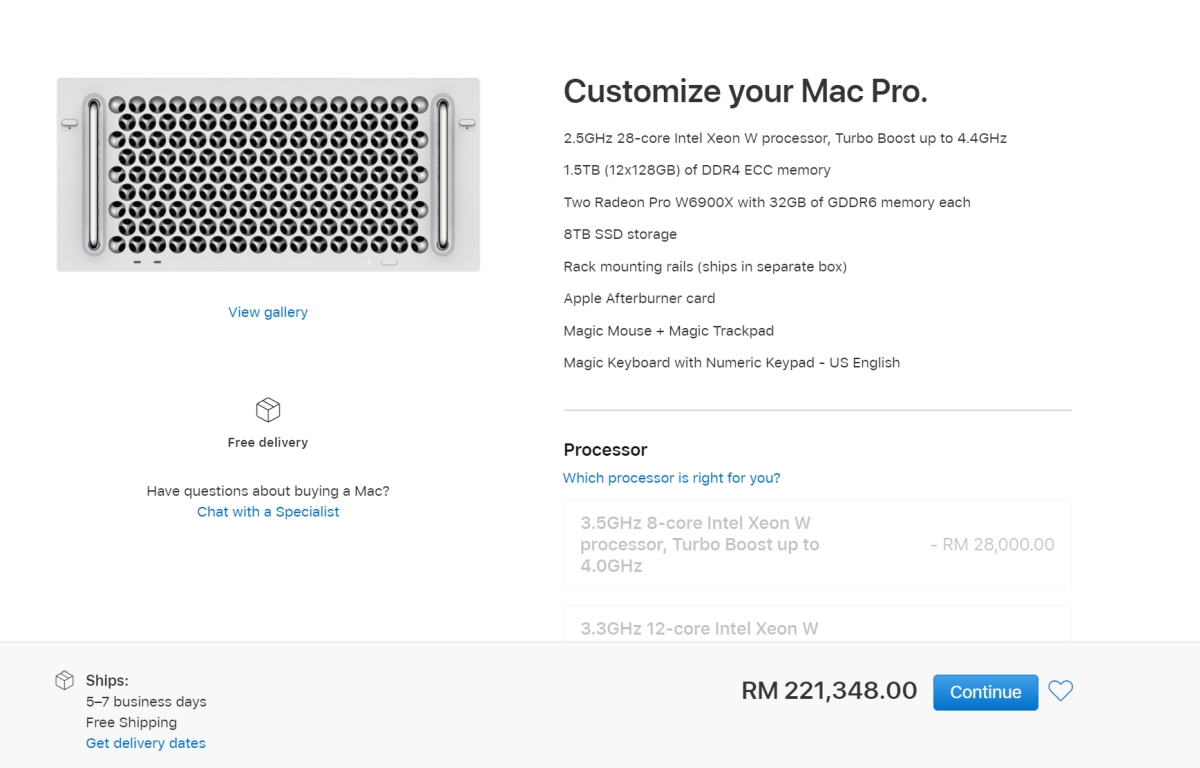Save this configuration using the heart icon
The image size is (1200, 768).
click(x=1061, y=691)
